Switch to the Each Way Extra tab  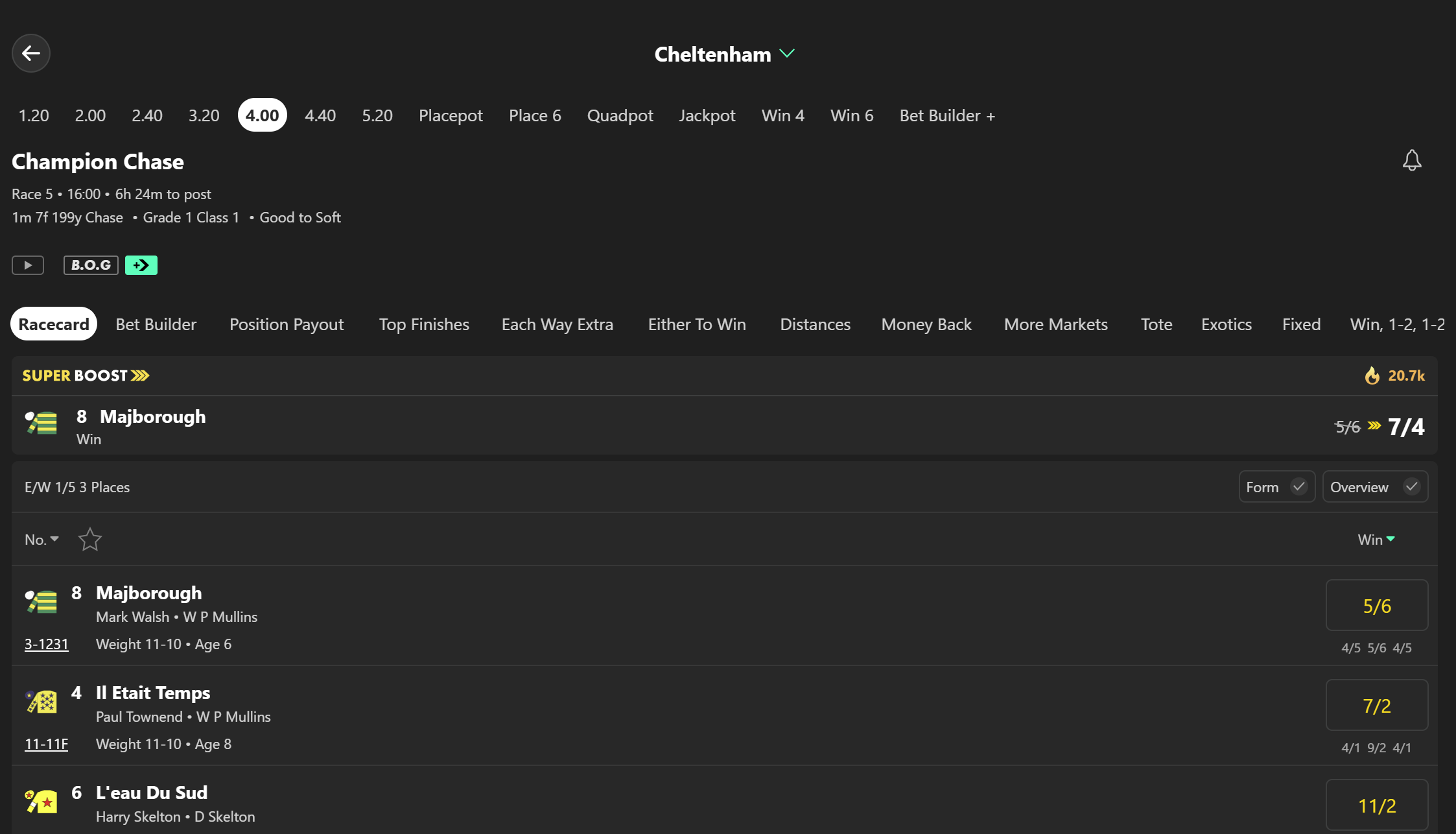coord(558,324)
